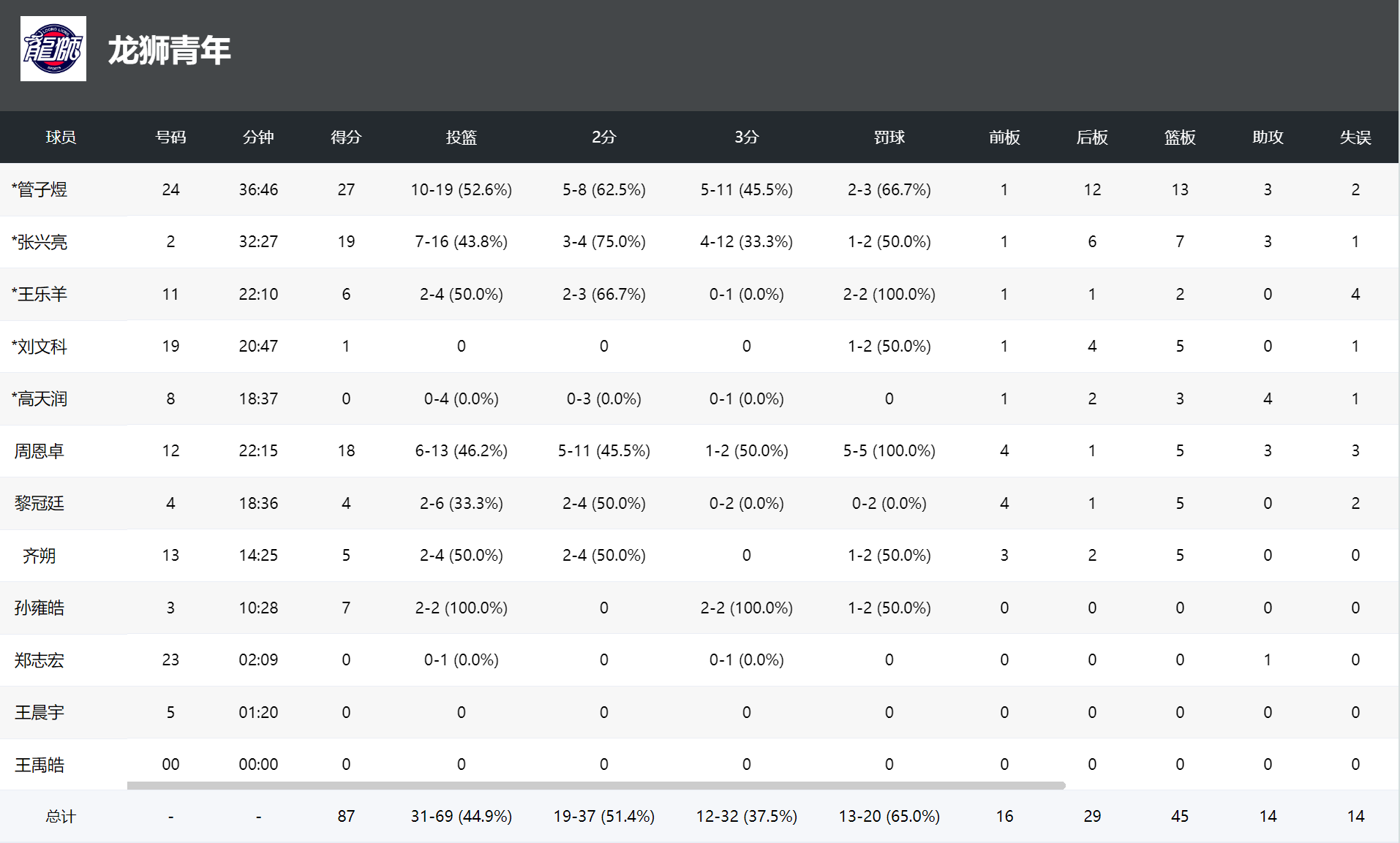1400x843 pixels.
Task: Click the 篮板 column header
Action: (1180, 137)
